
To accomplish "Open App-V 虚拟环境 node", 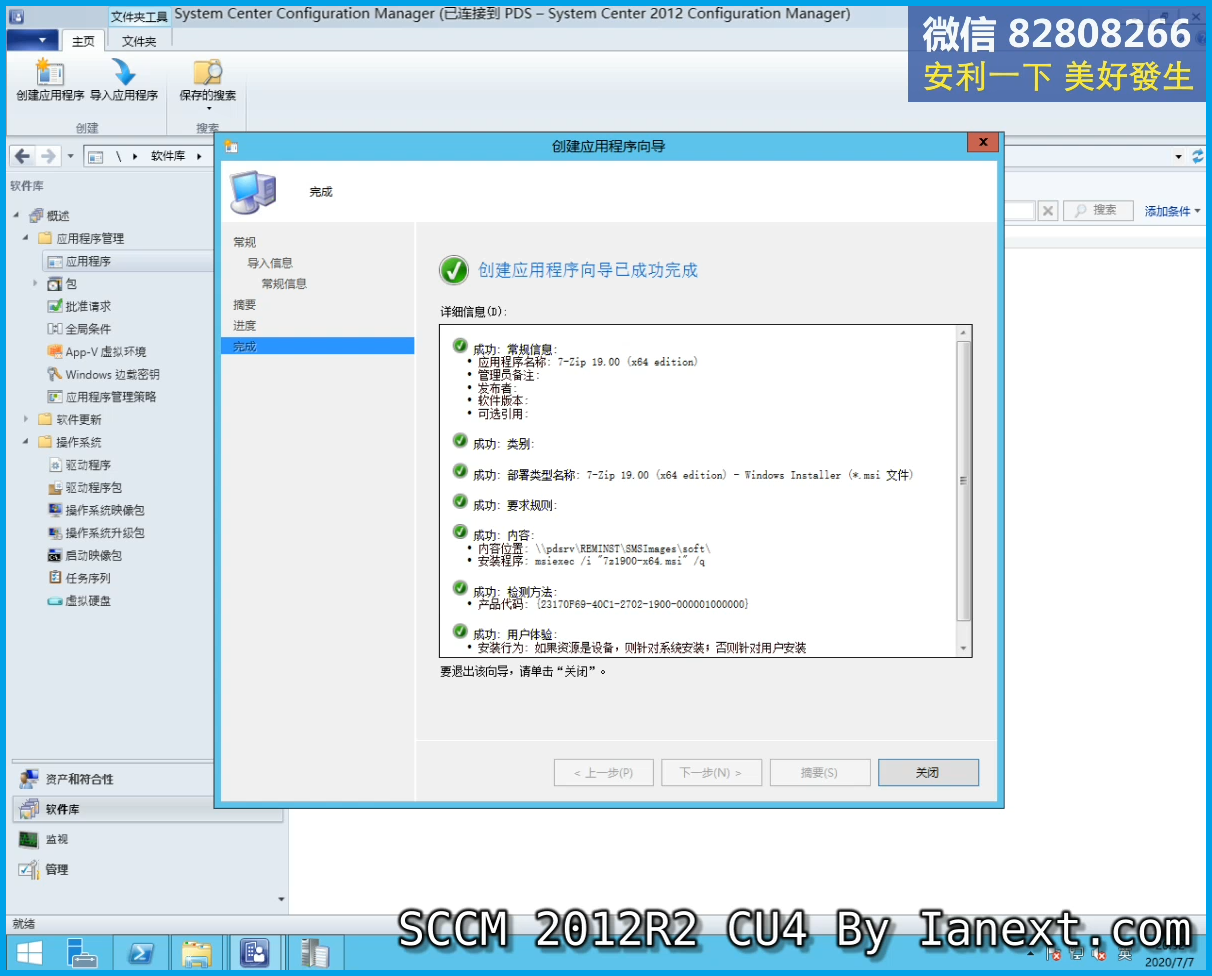I will click(x=105, y=352).
